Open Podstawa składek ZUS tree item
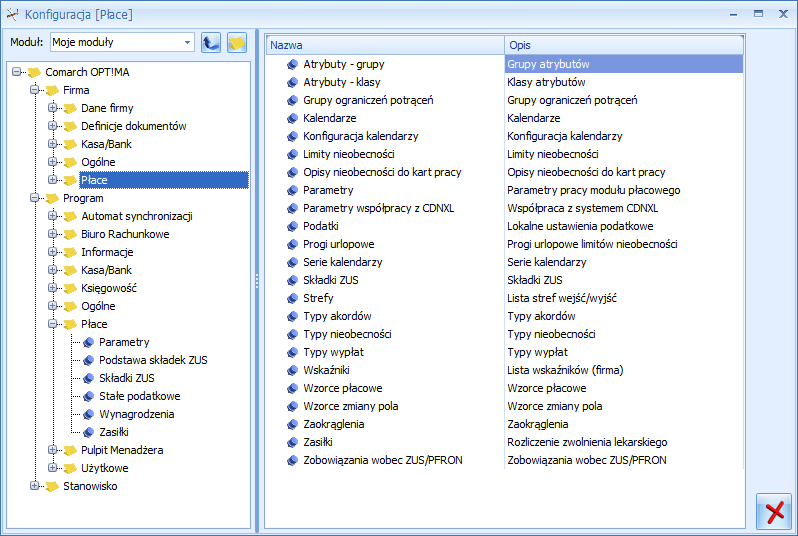Screen dimensions: 798x536 pos(153,360)
